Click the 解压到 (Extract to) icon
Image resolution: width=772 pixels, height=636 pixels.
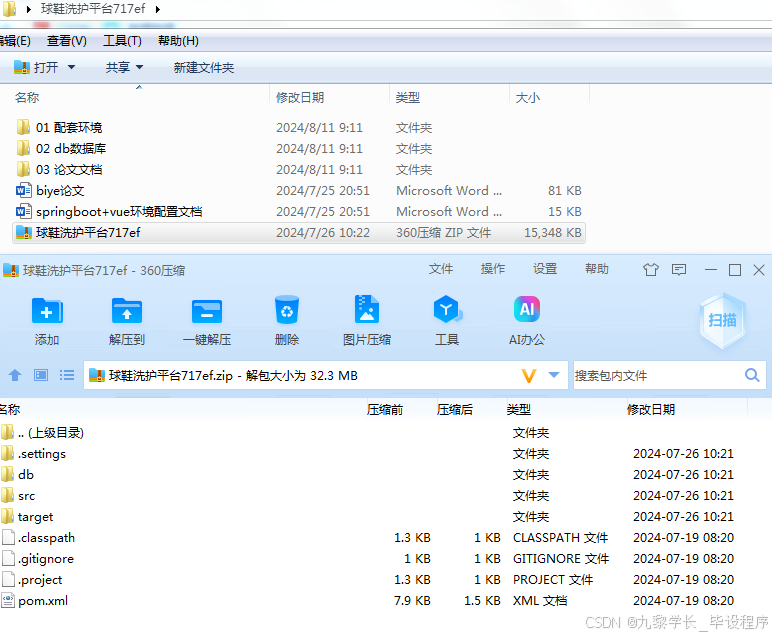tap(127, 311)
